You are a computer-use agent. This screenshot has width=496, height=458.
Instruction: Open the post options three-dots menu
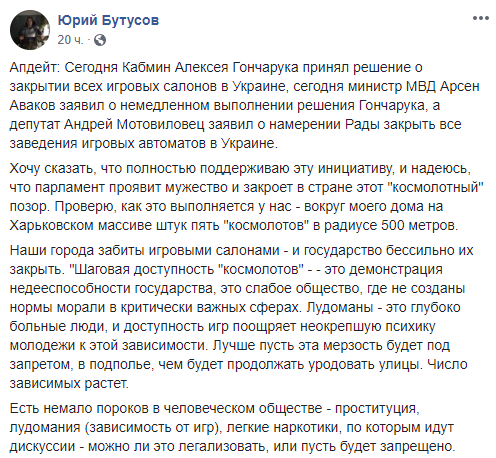(x=481, y=19)
